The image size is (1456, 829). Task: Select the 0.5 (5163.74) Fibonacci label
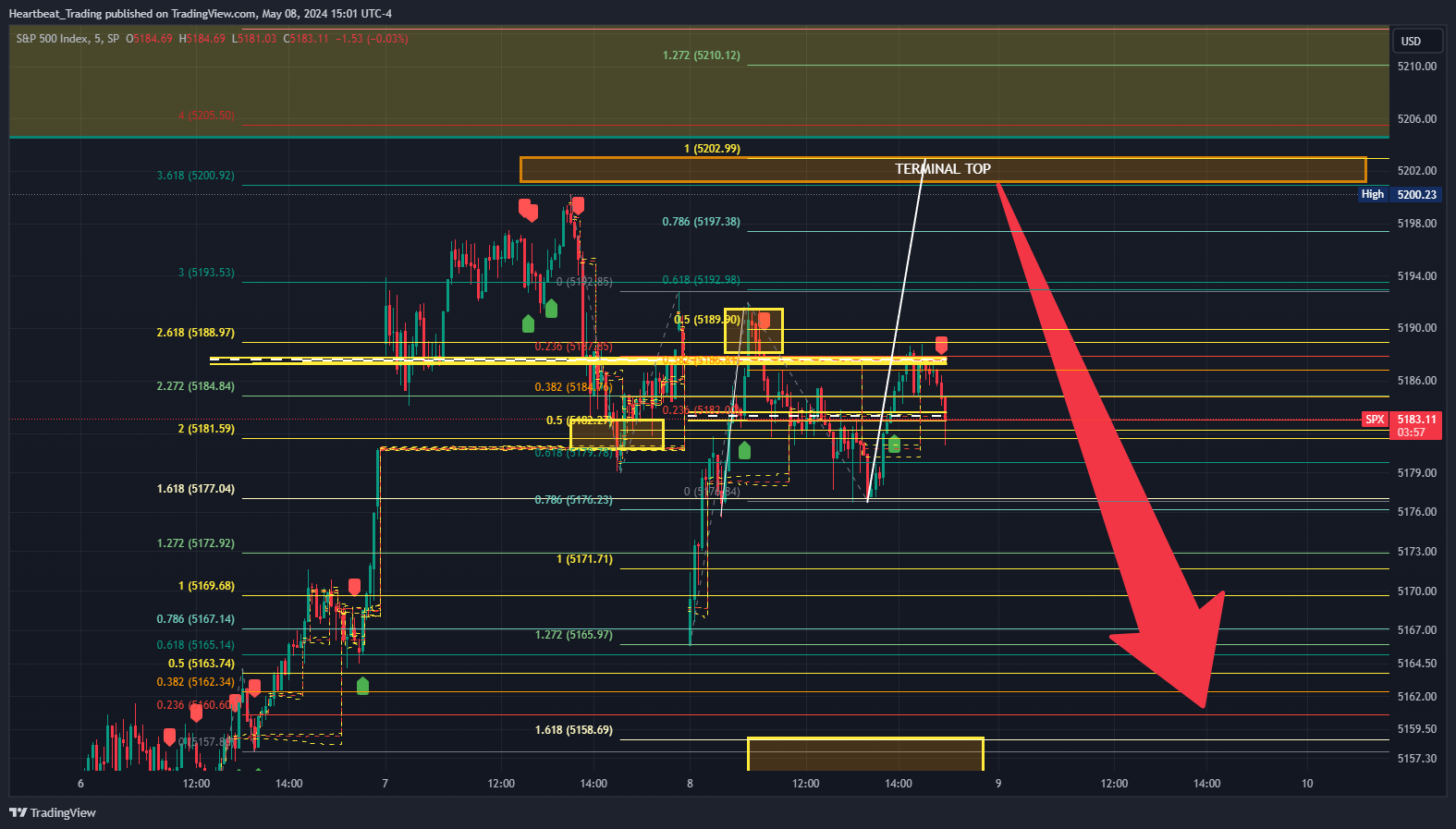pyautogui.click(x=201, y=664)
